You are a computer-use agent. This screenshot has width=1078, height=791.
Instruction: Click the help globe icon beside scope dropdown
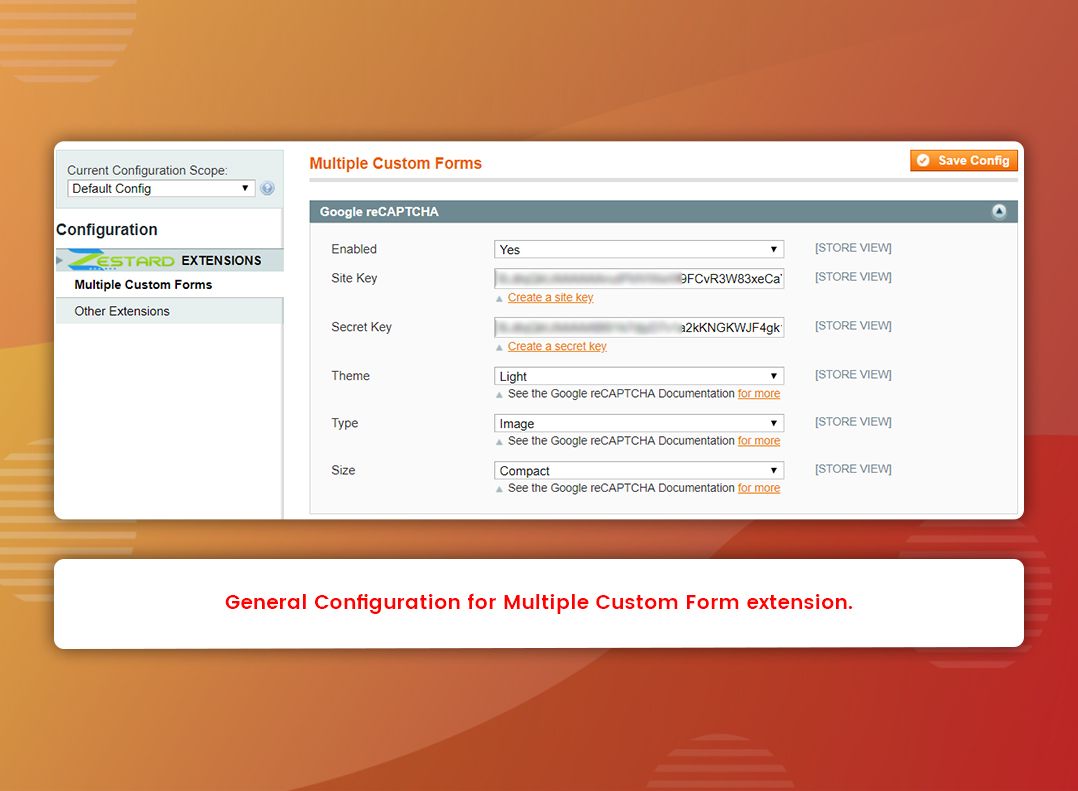266,188
